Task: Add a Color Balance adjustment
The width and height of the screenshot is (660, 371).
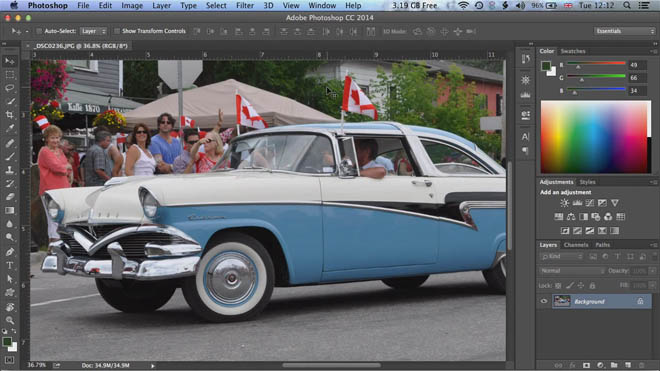Action: [571, 217]
